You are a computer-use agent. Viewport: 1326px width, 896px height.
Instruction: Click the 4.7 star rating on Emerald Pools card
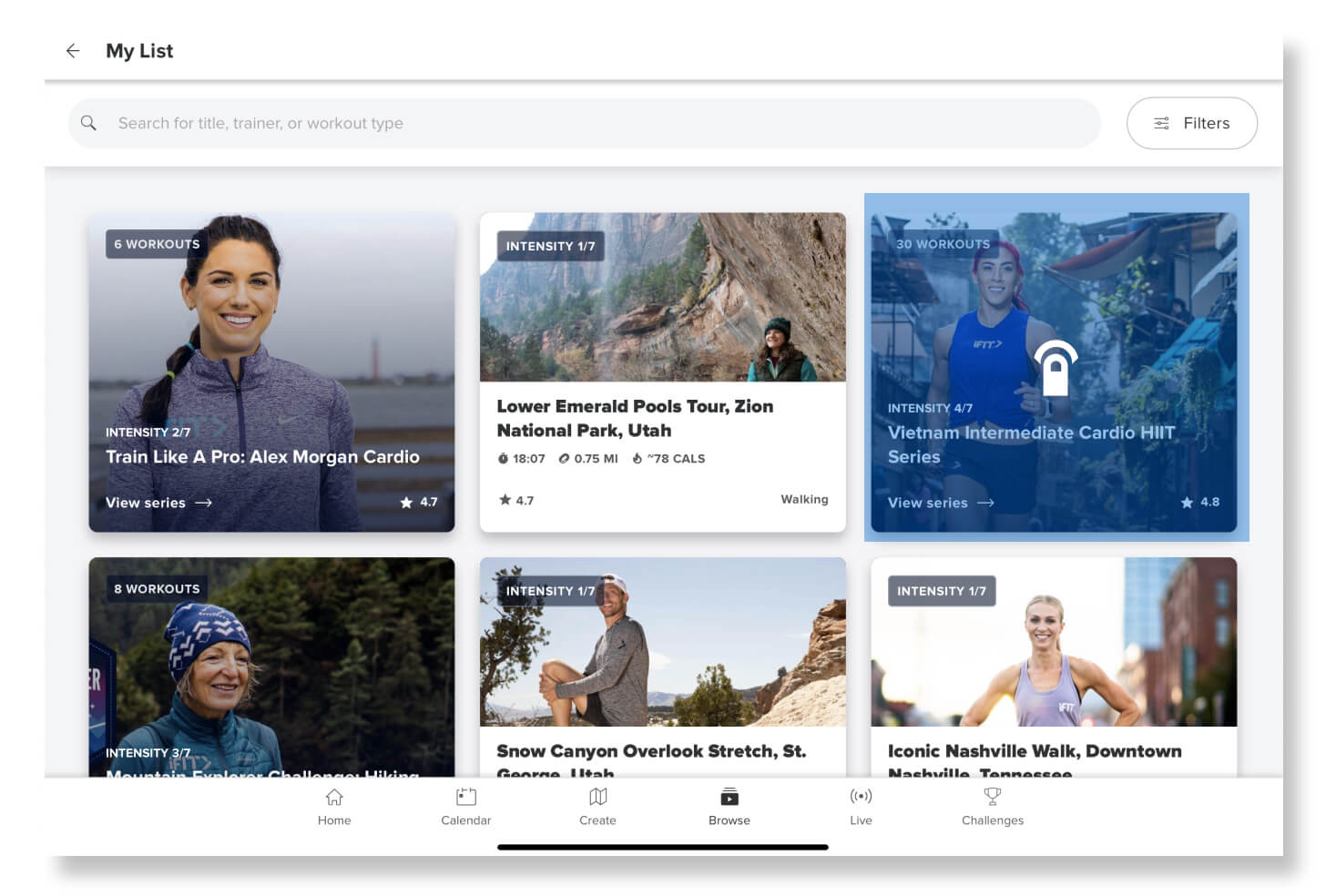click(x=515, y=500)
